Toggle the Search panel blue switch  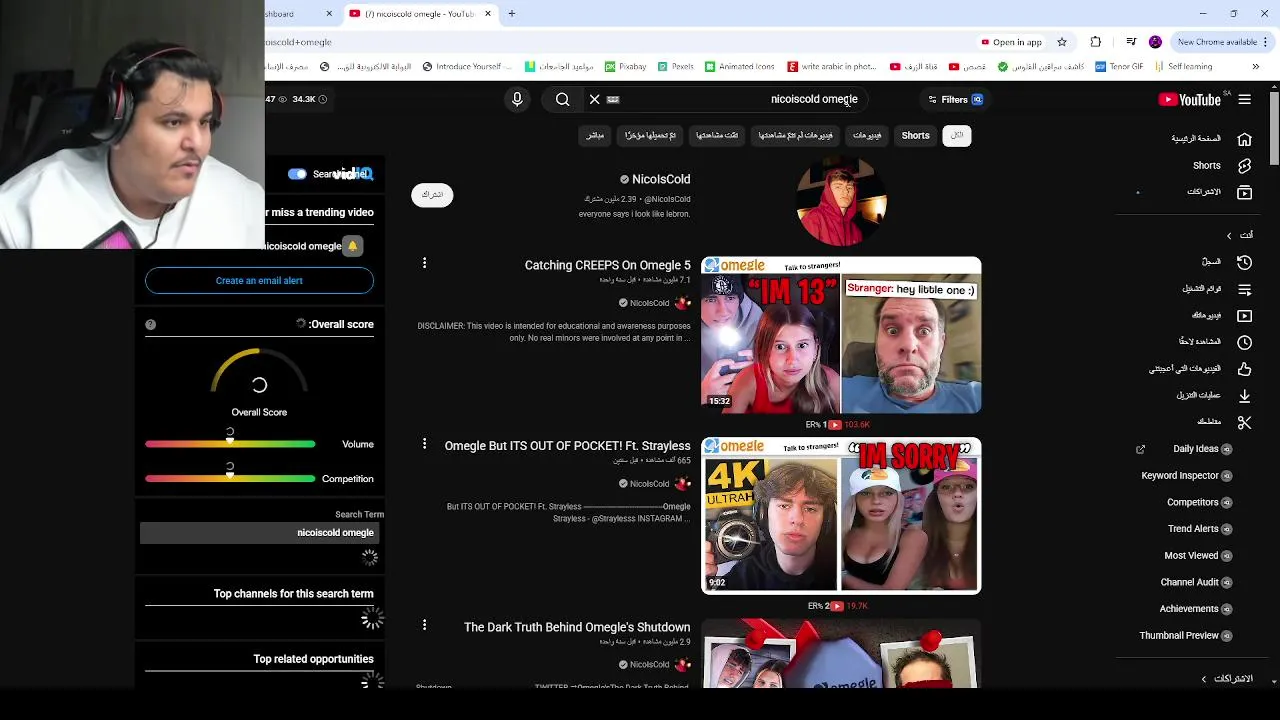pos(297,174)
